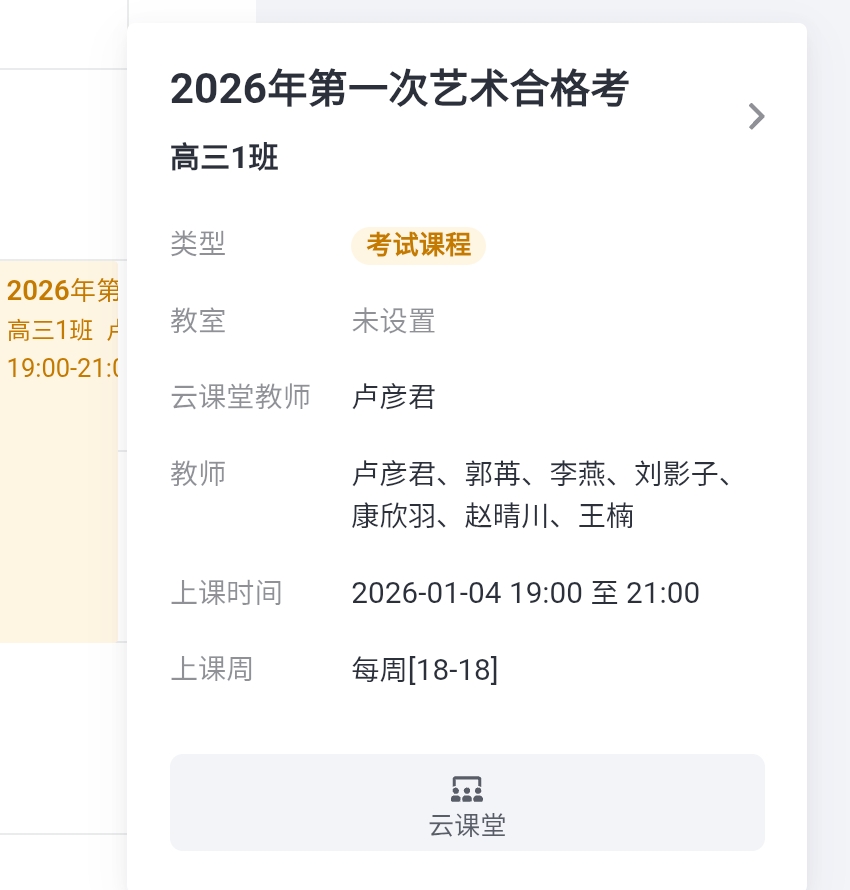Click the 考试课程 type tag

click(418, 245)
